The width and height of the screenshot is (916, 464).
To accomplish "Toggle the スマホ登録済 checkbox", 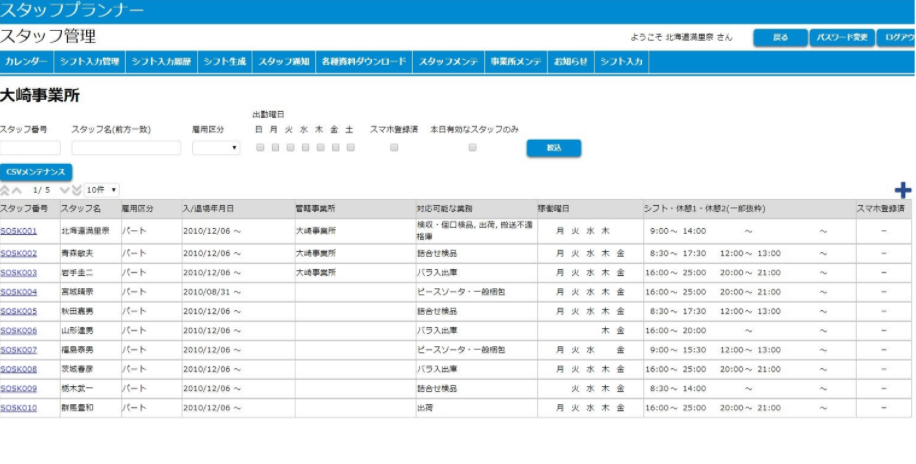I will point(394,147).
